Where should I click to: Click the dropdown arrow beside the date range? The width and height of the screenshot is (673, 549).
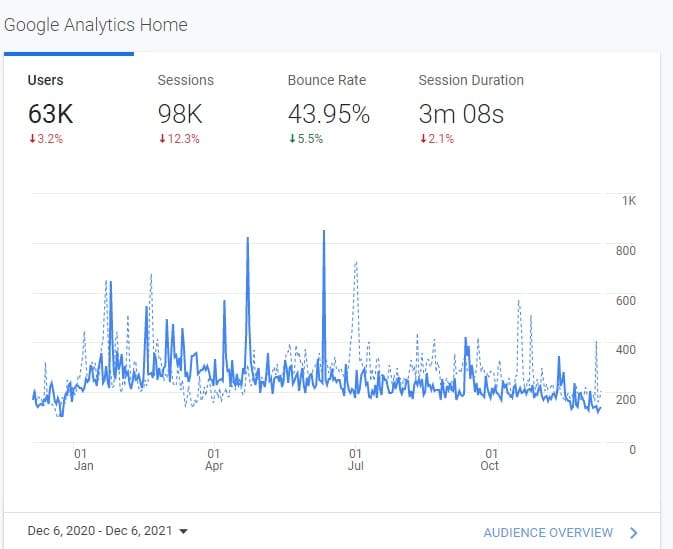183,531
